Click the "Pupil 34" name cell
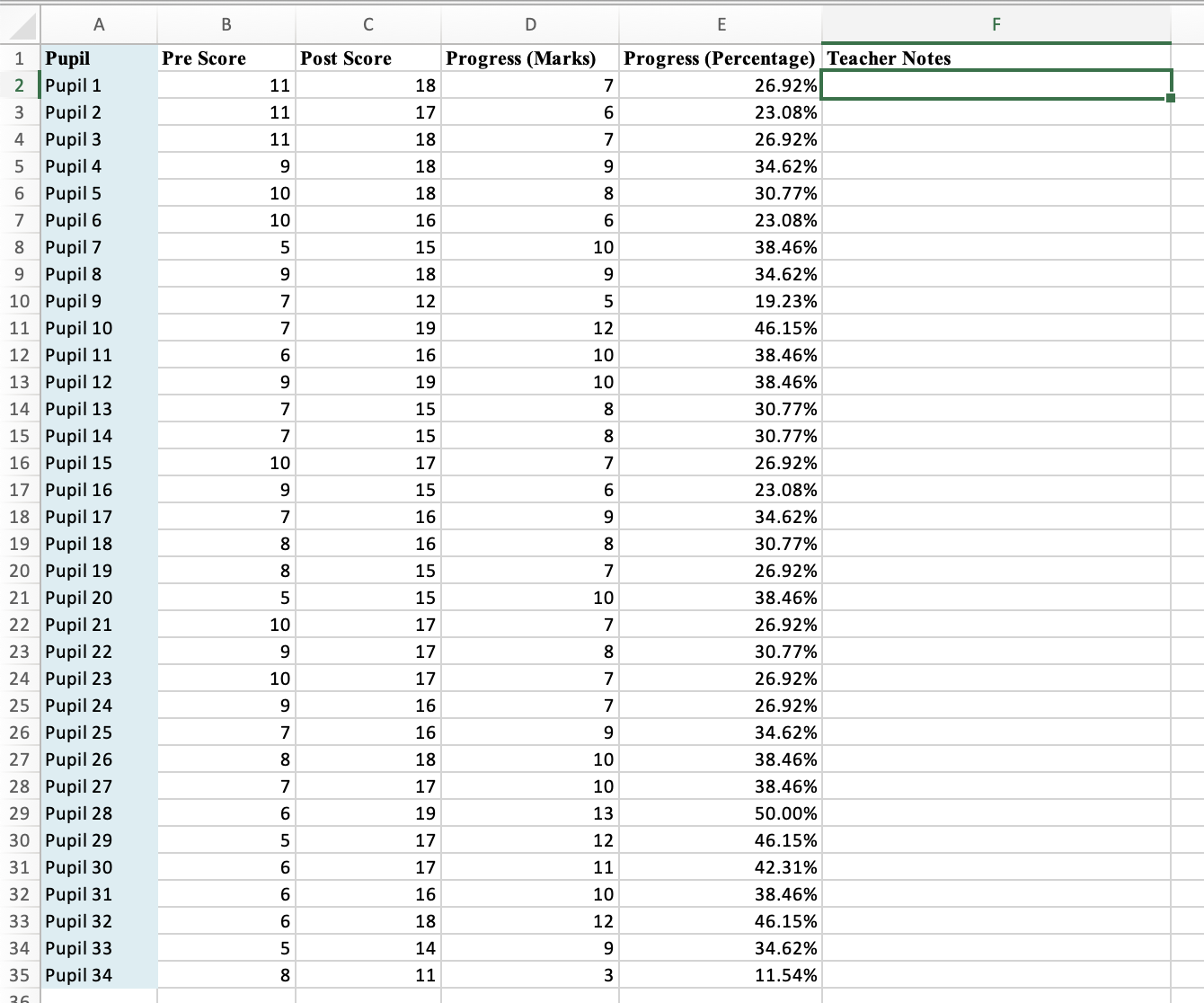 99,975
